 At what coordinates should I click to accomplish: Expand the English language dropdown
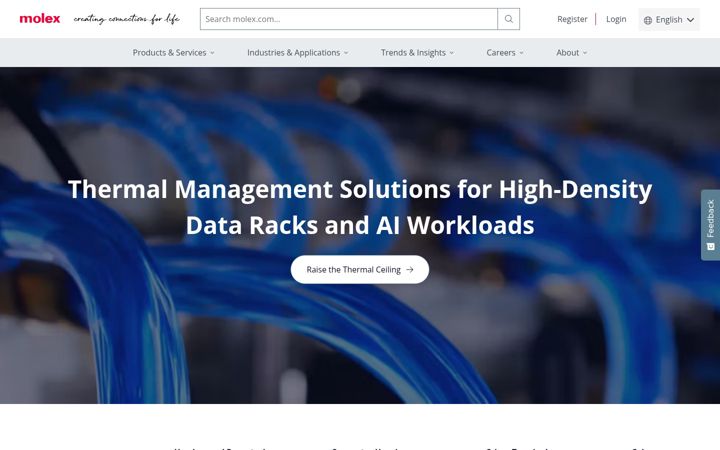[x=669, y=20]
